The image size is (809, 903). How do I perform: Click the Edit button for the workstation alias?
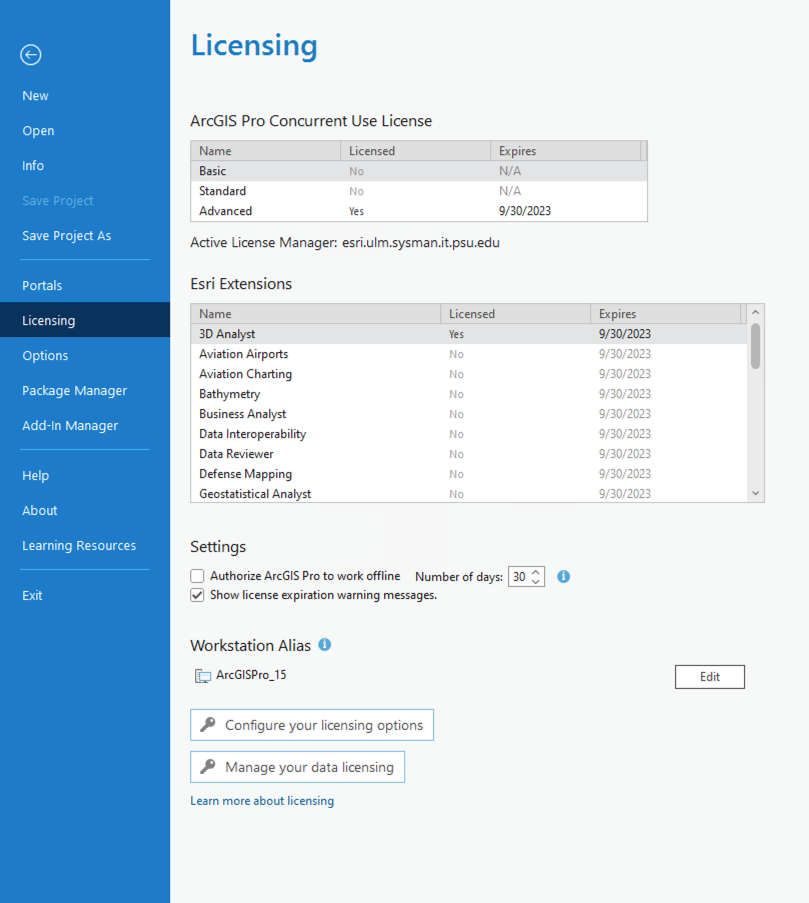click(x=709, y=676)
